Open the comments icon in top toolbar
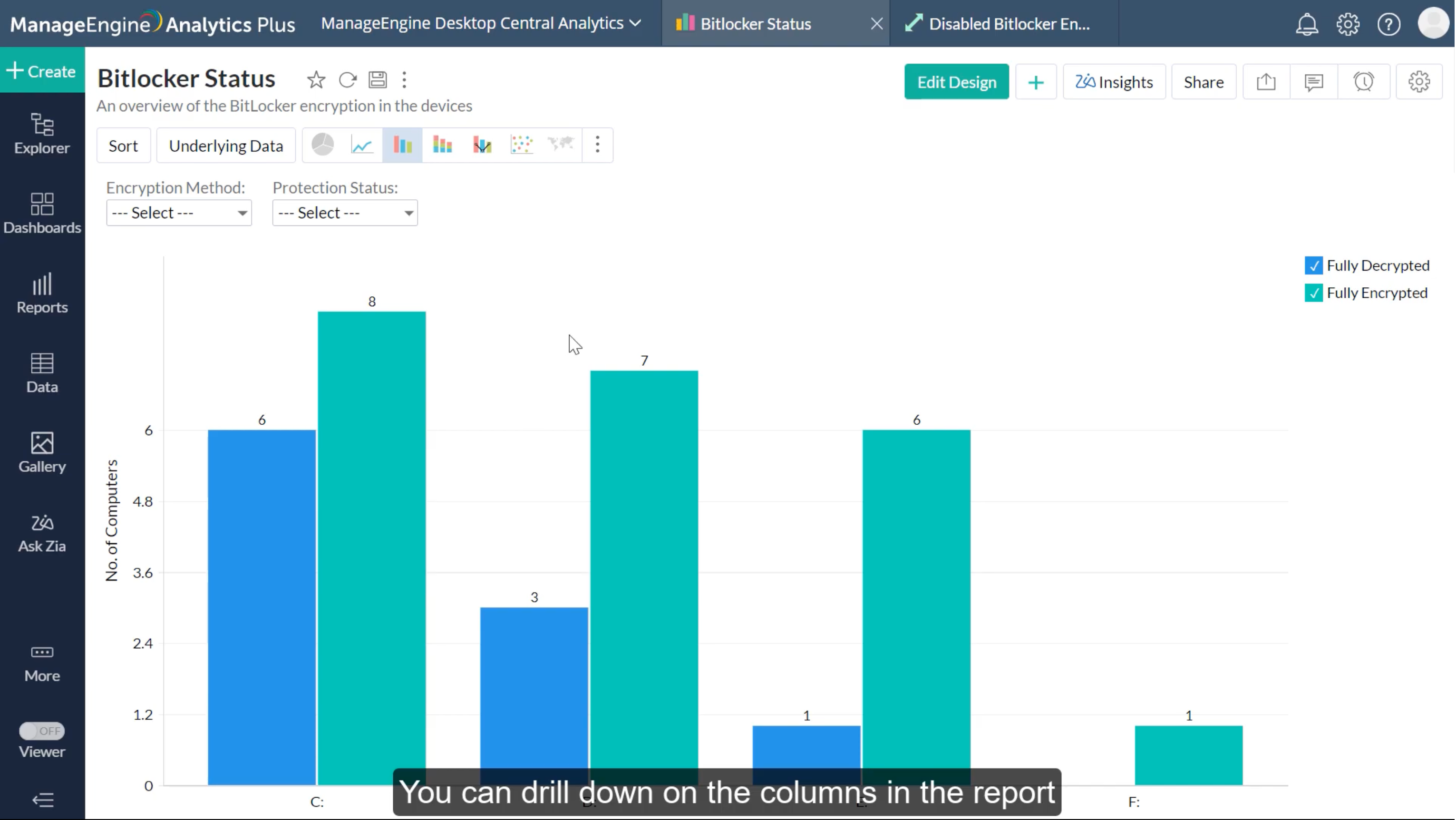Viewport: 1456px width, 820px height. (x=1313, y=82)
